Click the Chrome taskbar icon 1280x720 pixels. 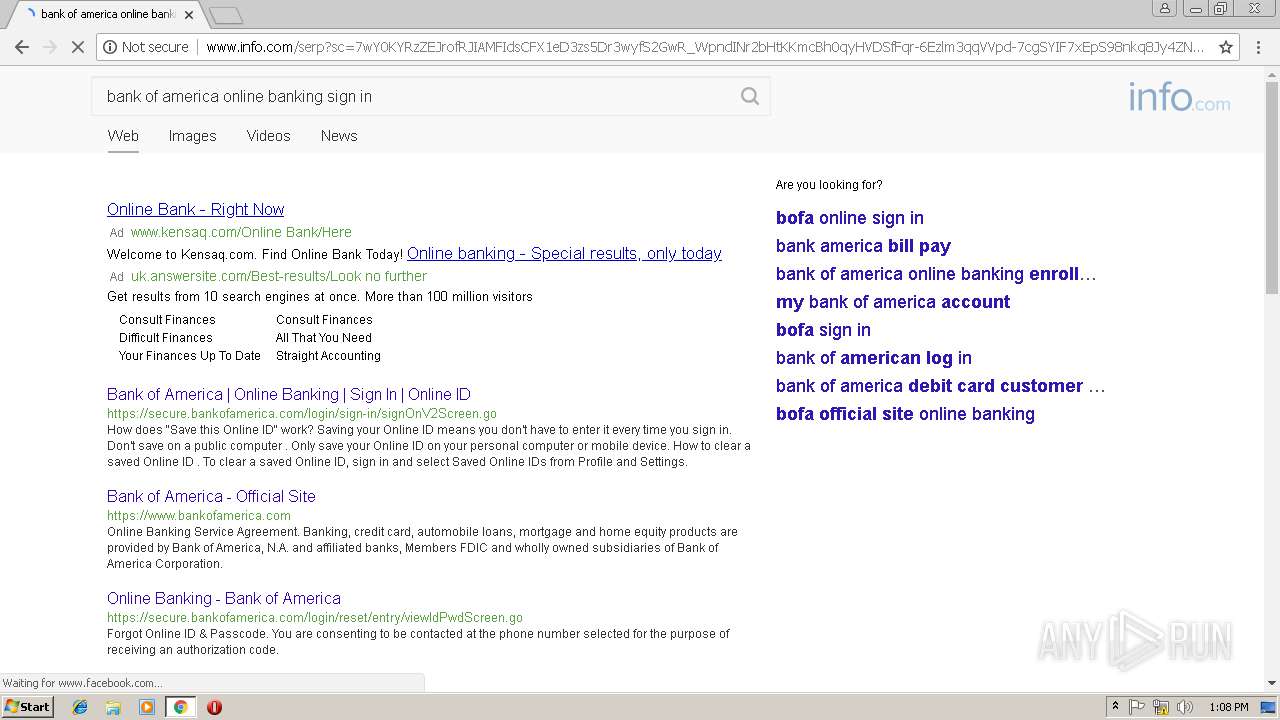click(x=180, y=707)
